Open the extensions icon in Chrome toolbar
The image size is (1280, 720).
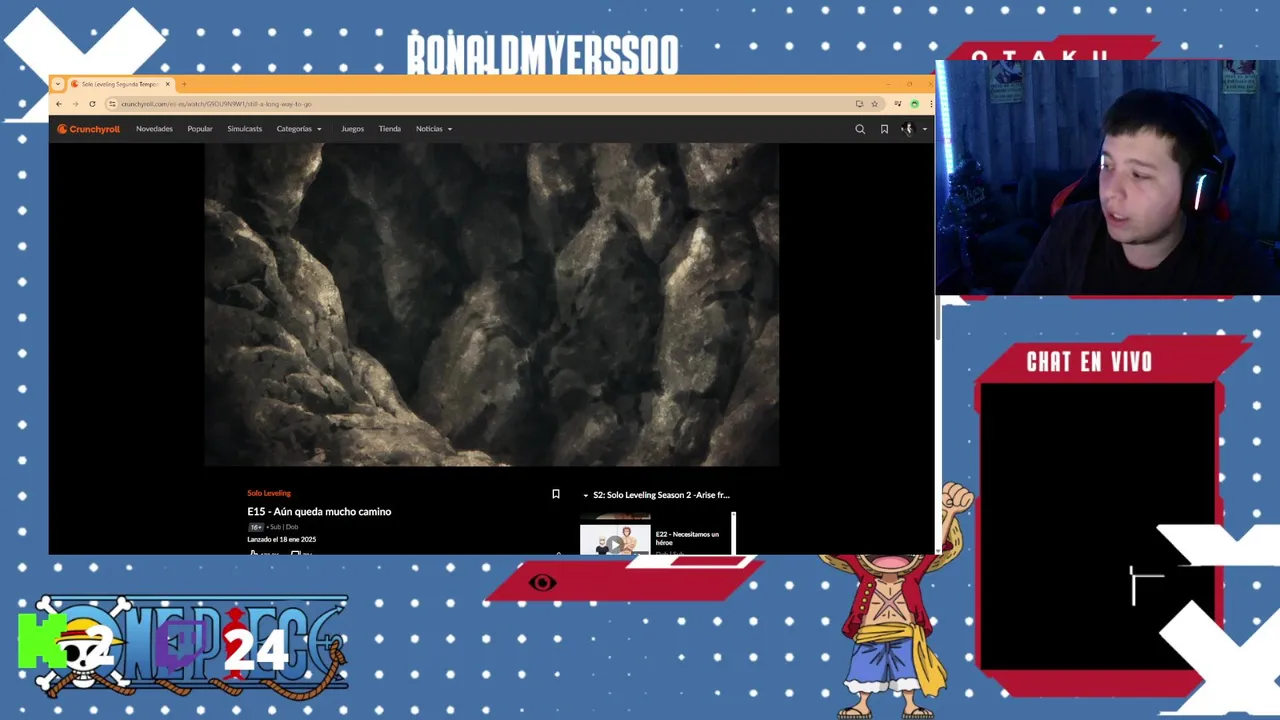(898, 104)
